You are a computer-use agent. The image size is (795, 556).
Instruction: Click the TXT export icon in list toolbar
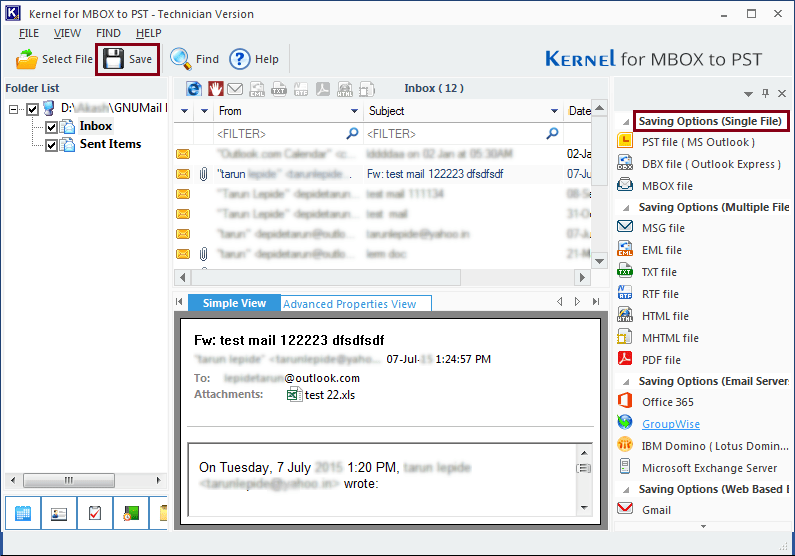279,89
